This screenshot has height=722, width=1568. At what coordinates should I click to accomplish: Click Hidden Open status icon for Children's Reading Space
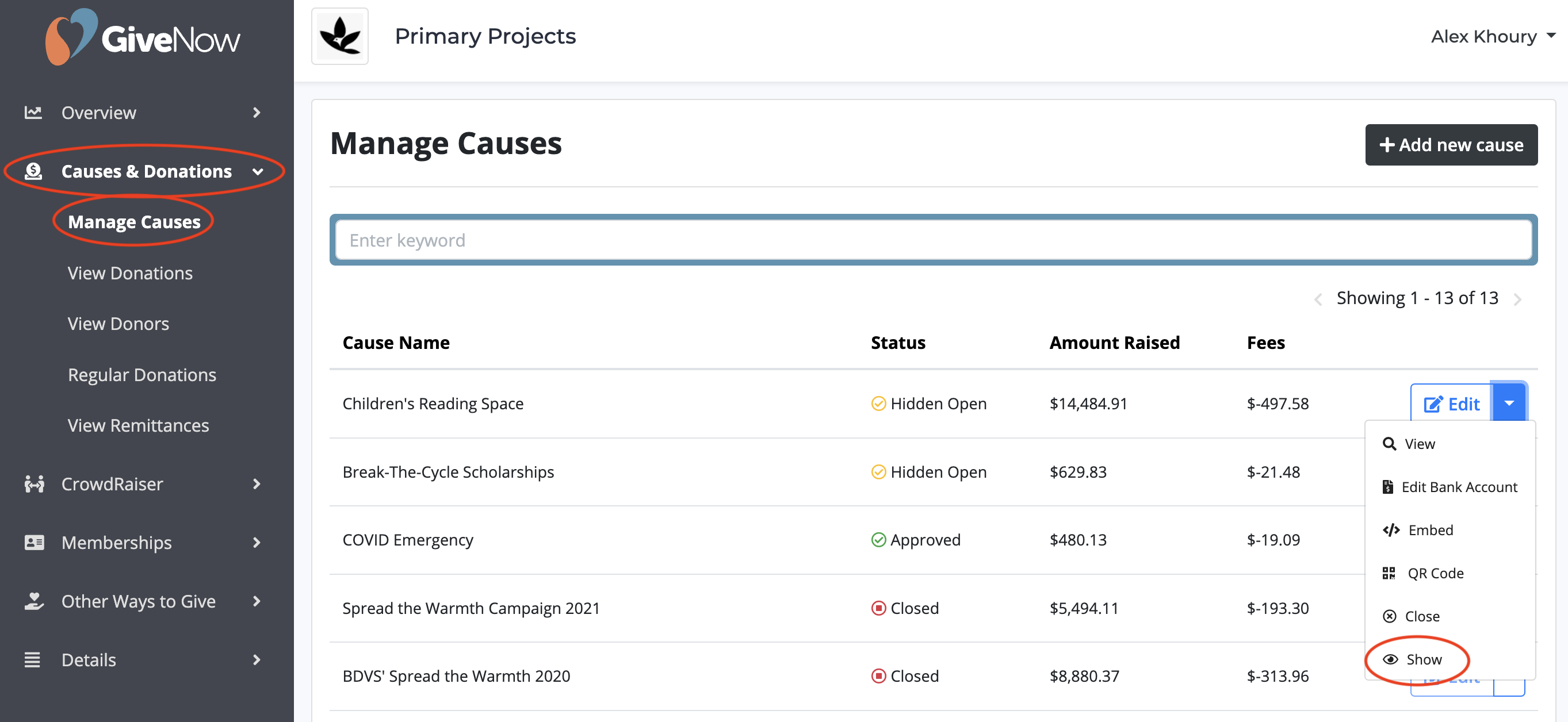click(x=878, y=404)
